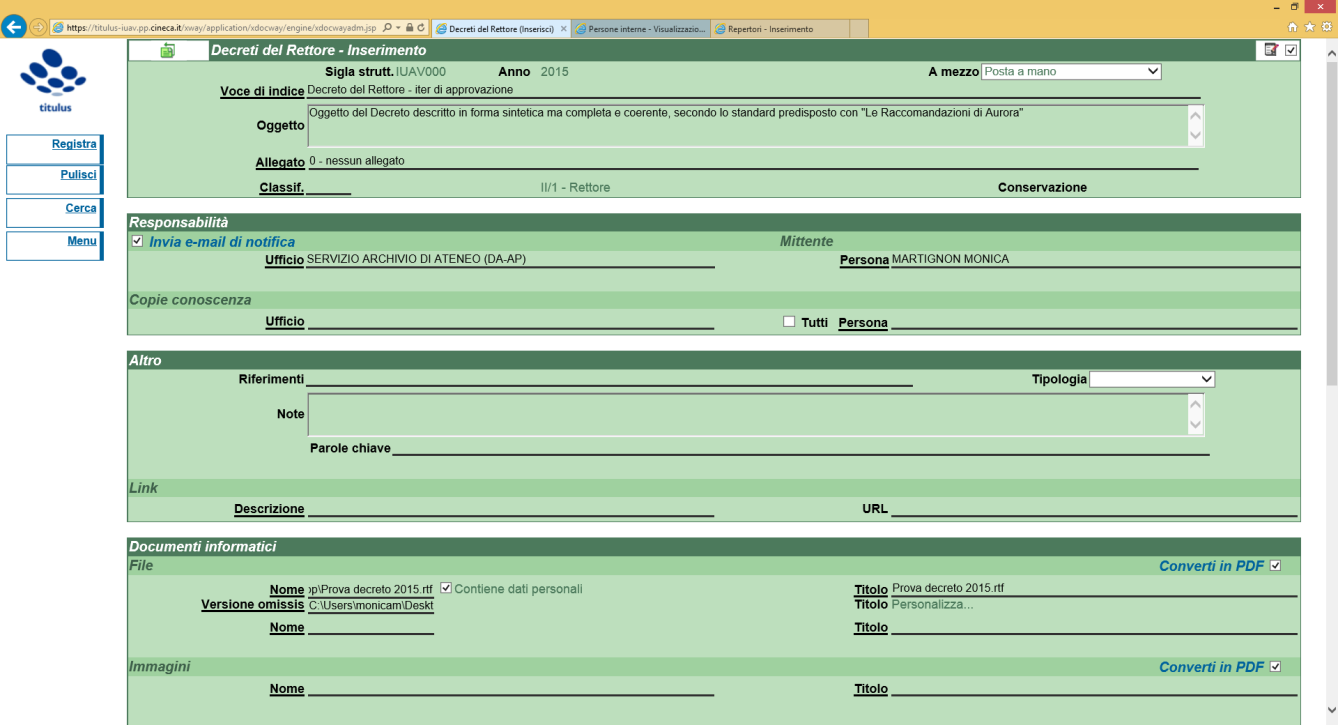This screenshot has height=725, width=1338.
Task: Click the Riferimenti input field
Action: 609,379
